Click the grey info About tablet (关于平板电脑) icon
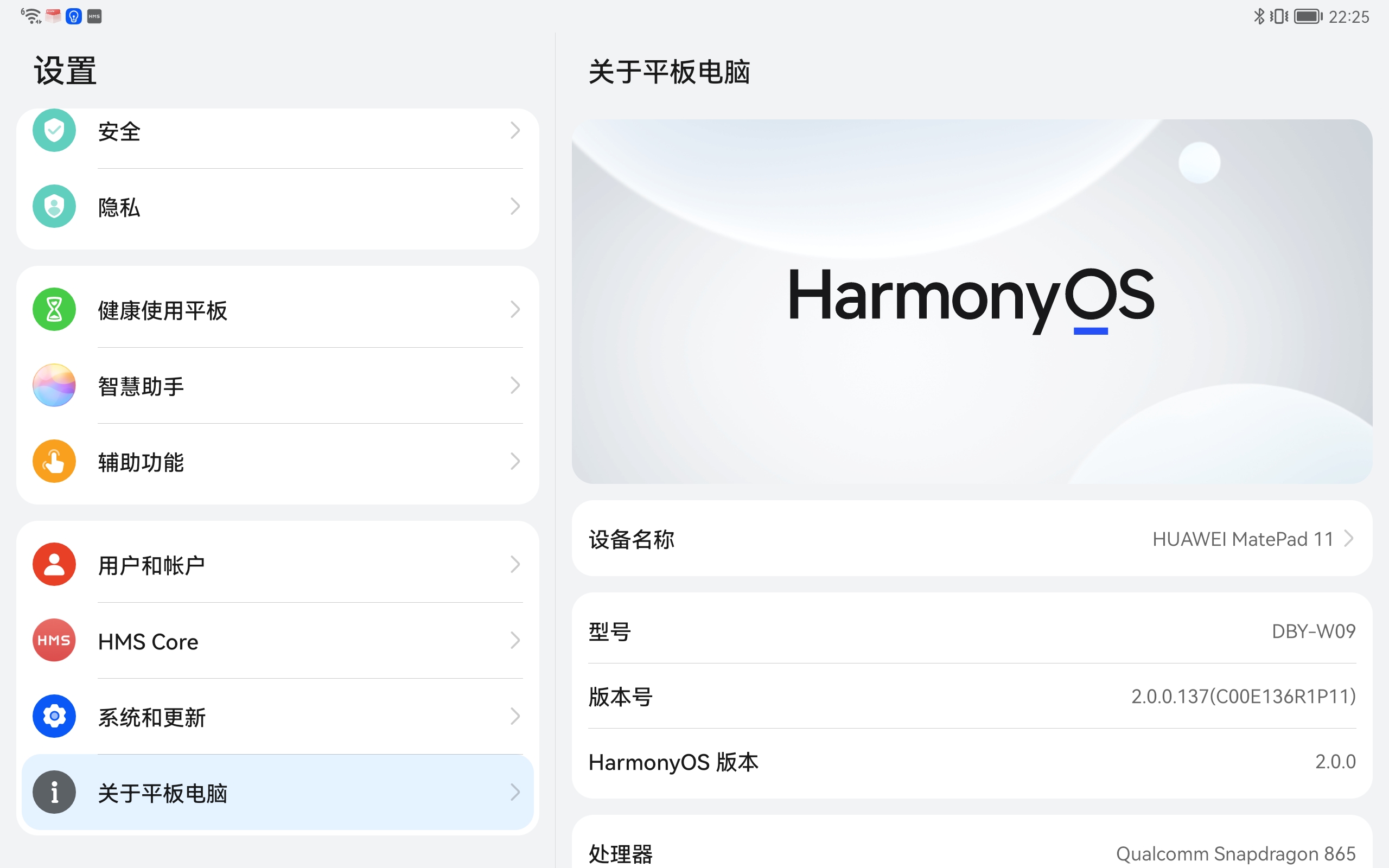This screenshot has width=1389, height=868. click(x=54, y=792)
